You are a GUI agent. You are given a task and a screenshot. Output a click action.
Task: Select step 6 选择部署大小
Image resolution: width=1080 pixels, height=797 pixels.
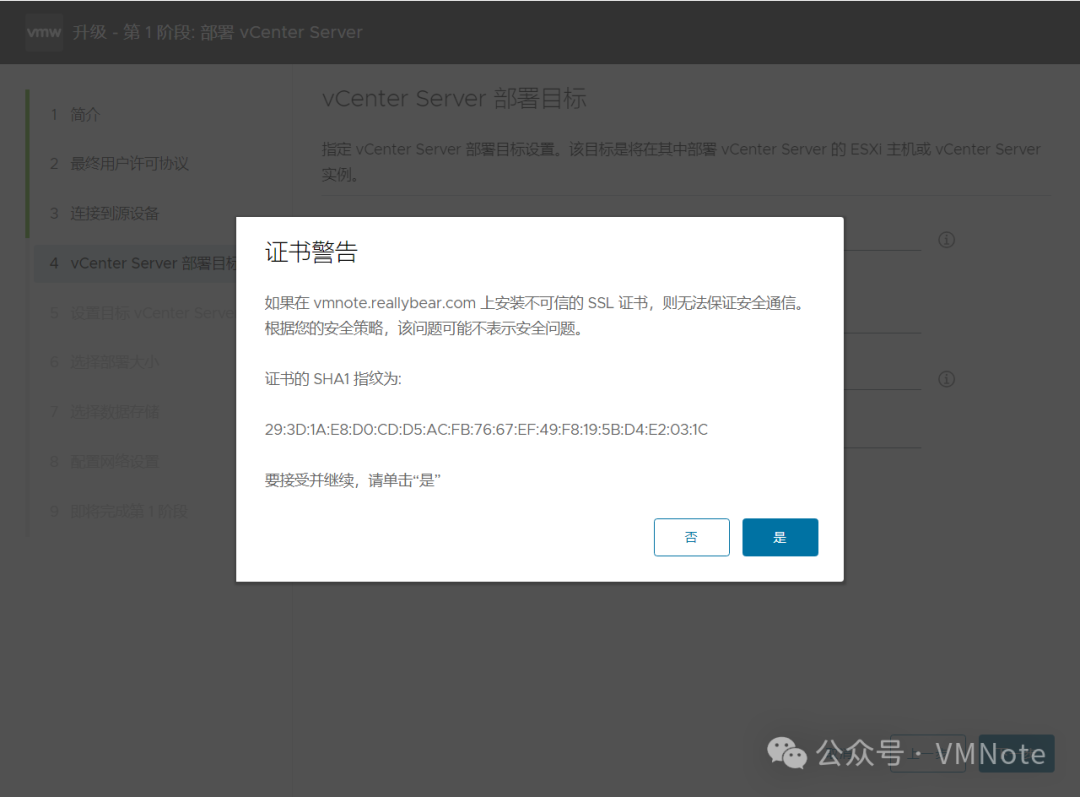[104, 362]
